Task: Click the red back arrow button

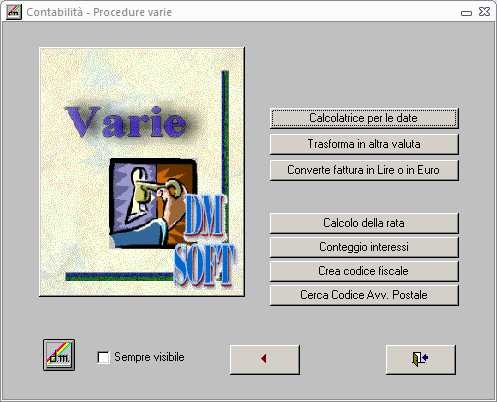Action: click(265, 359)
